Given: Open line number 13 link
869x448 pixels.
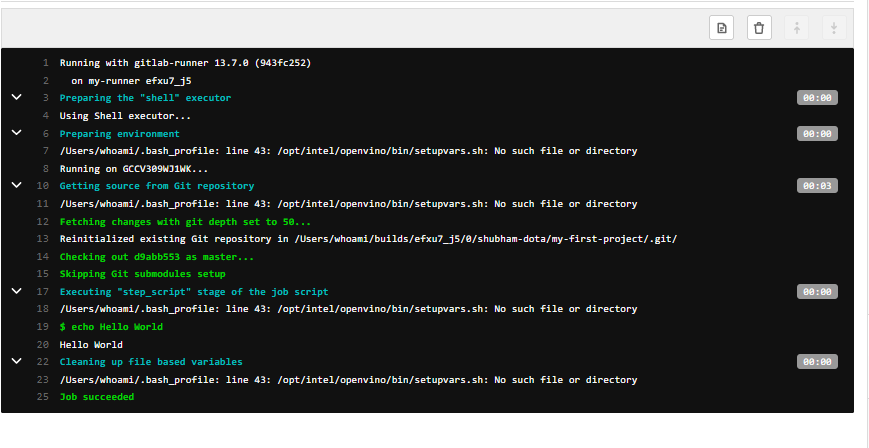Looking at the screenshot, I should coord(43,239).
